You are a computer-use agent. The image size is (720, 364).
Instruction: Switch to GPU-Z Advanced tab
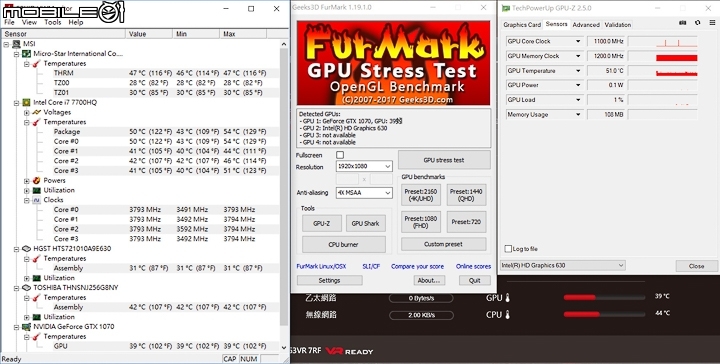(x=586, y=25)
